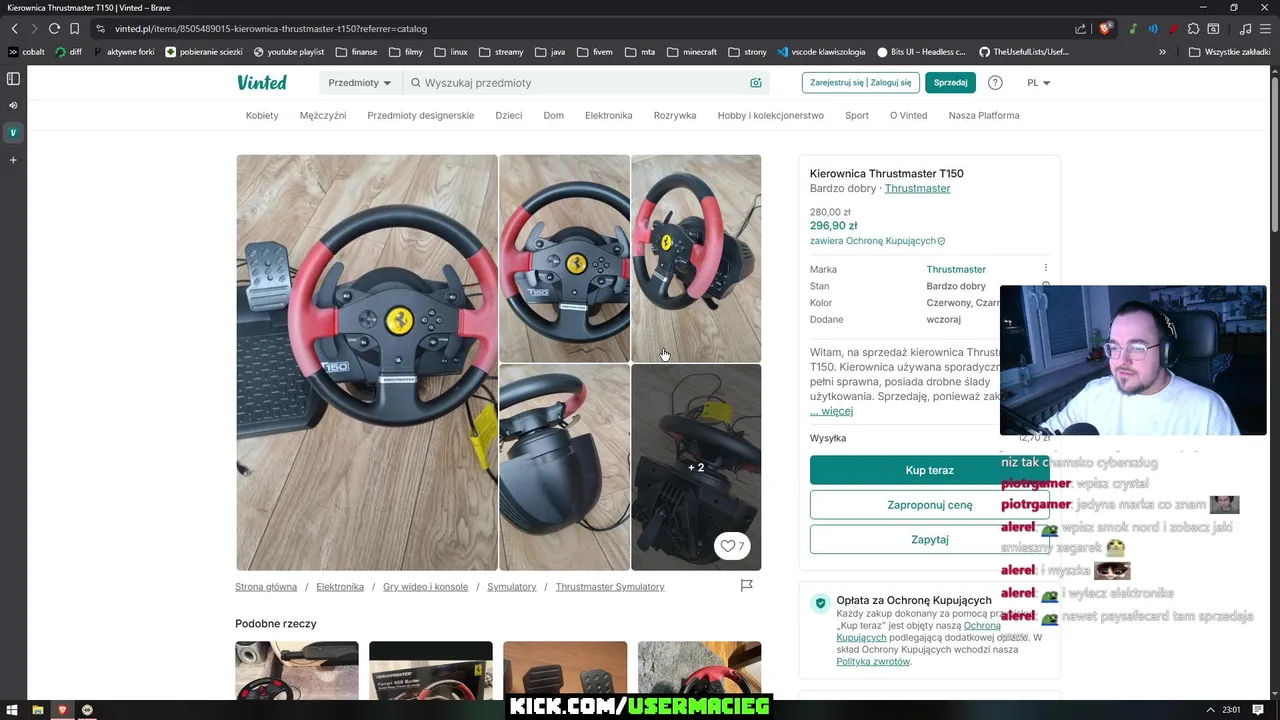Screen dimensions: 1280x720
Task: Open the Przedmioty designerskie menu
Action: coord(420,115)
